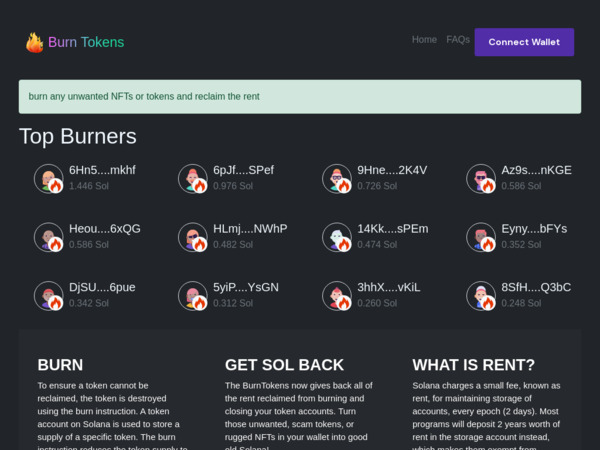Open the FAQs nav link
Viewport: 600px width, 450px height.
pos(458,39)
